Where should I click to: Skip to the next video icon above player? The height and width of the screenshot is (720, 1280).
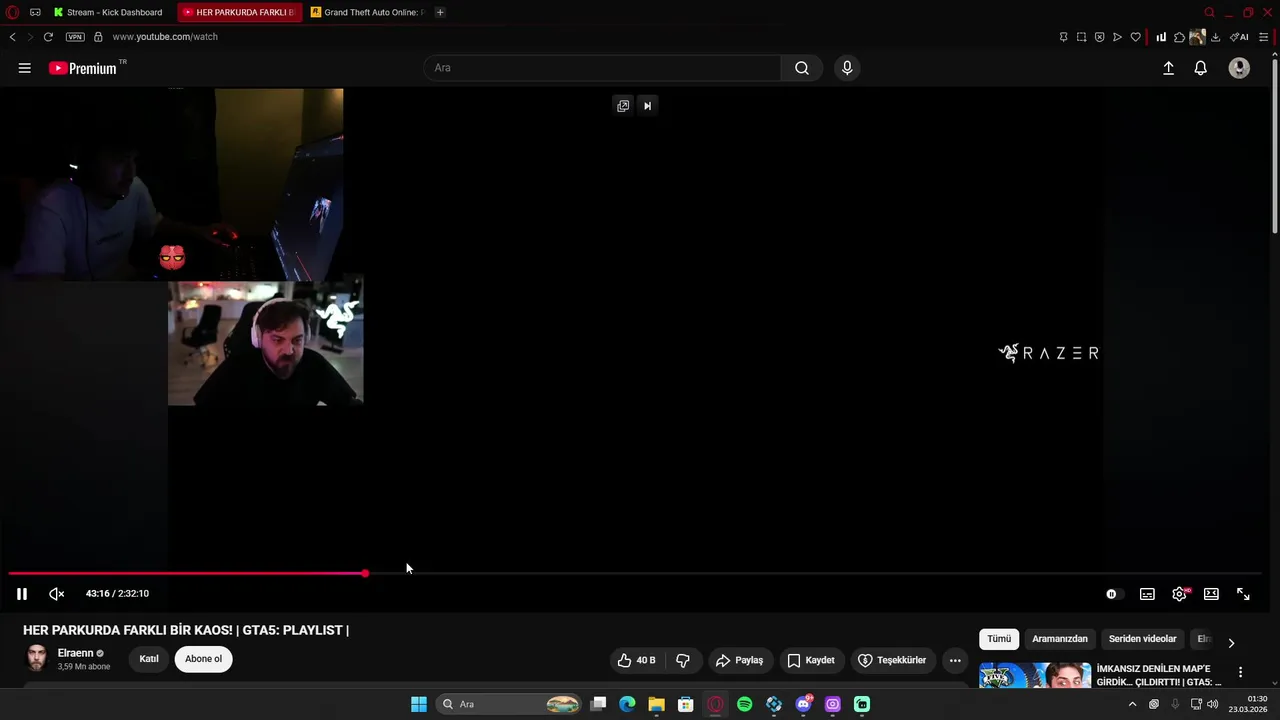(x=647, y=106)
